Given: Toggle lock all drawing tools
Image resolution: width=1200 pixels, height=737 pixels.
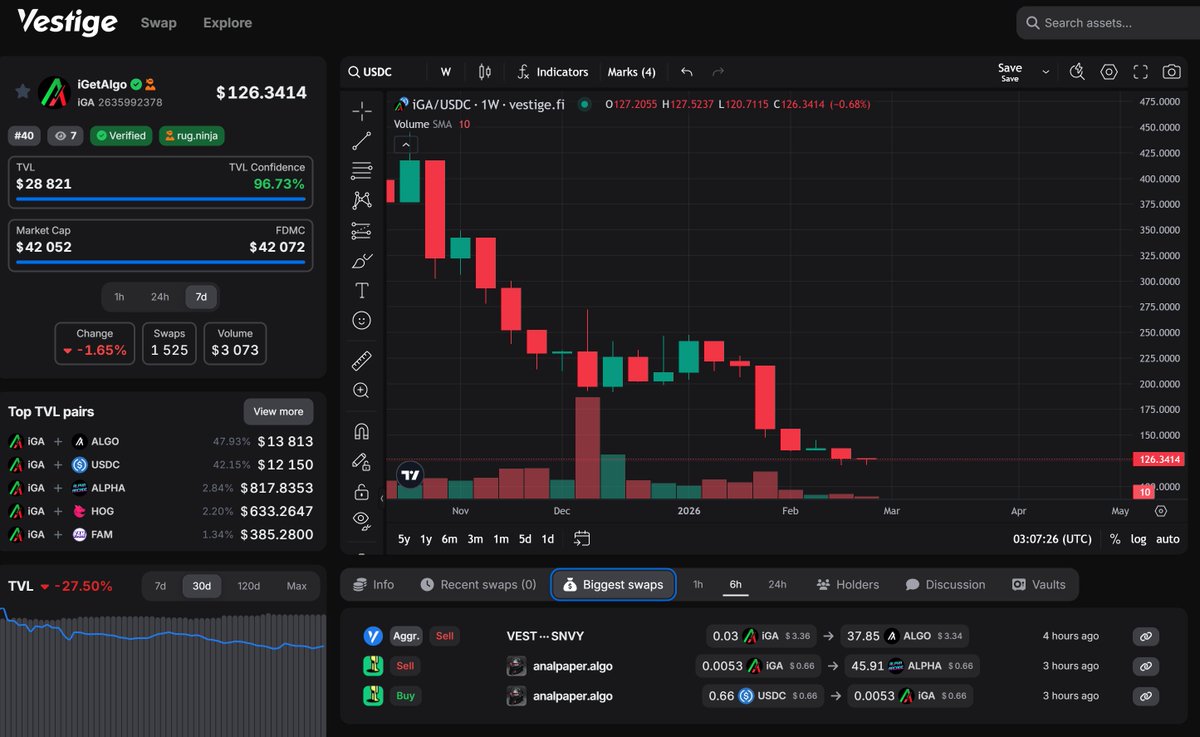Looking at the screenshot, I should (361, 492).
